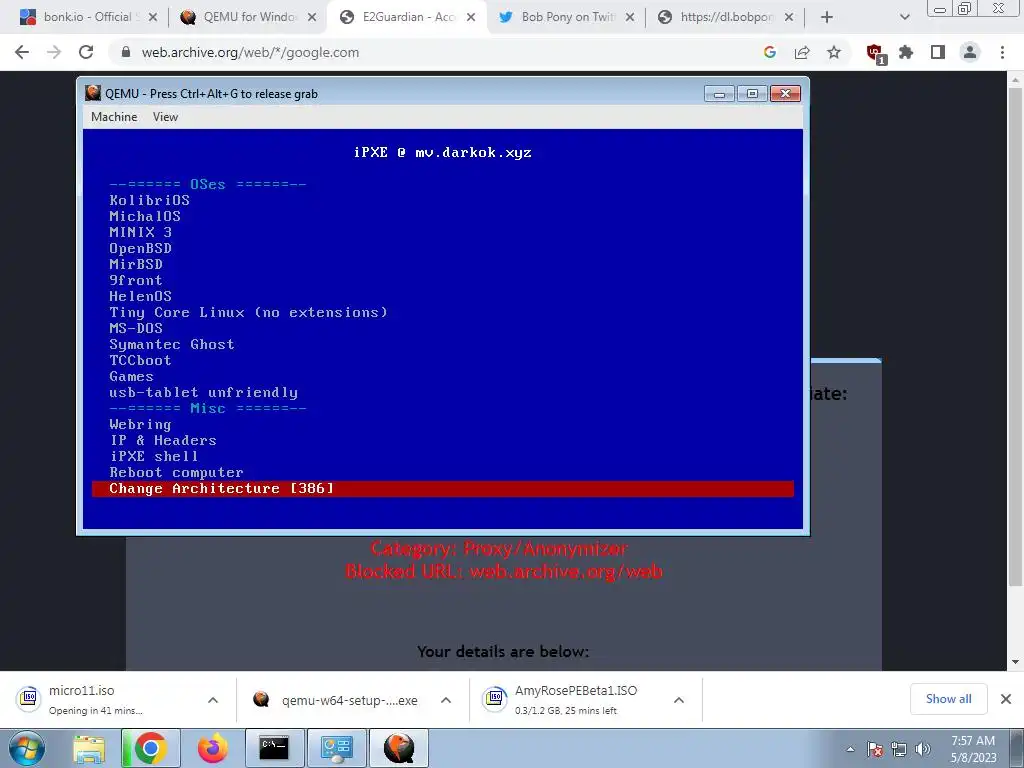
Task: Select Games entry
Action: tap(131, 376)
